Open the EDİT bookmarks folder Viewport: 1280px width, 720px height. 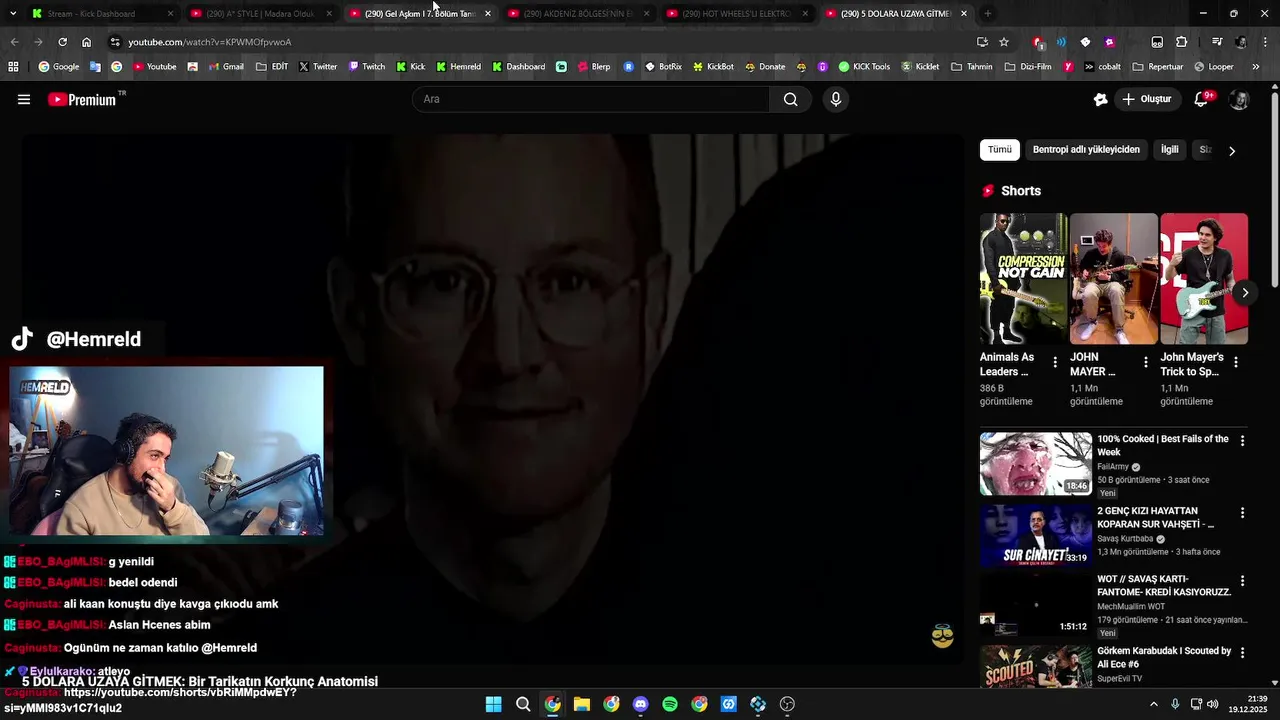pyautogui.click(x=272, y=67)
